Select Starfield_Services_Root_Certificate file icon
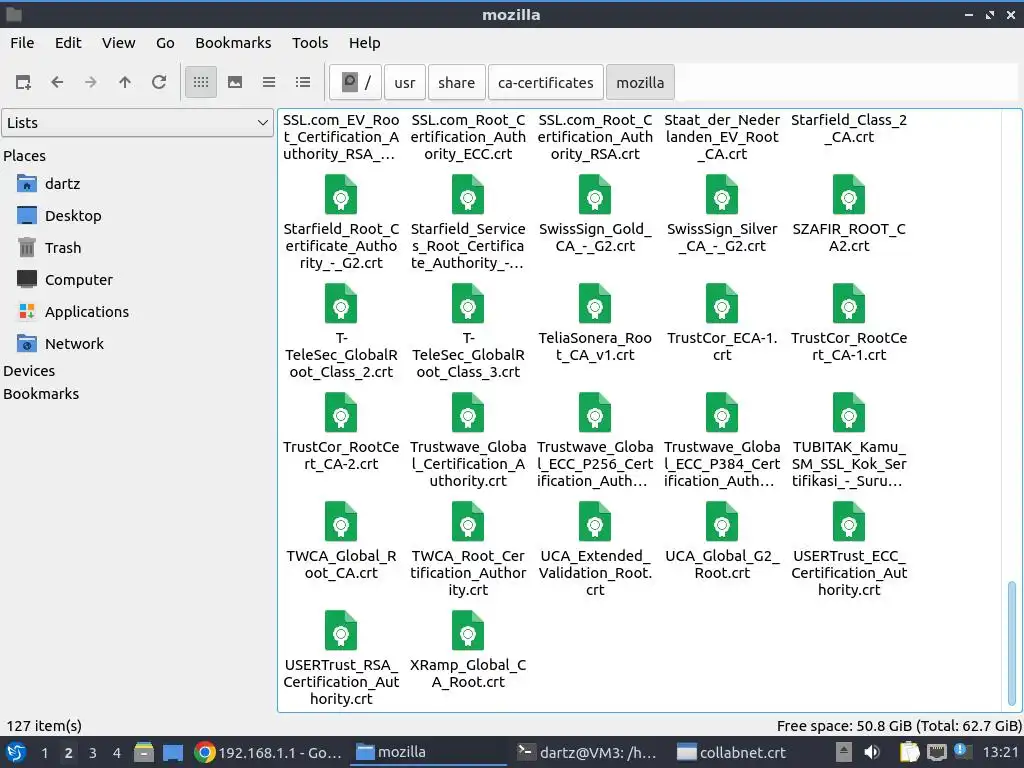 point(468,195)
